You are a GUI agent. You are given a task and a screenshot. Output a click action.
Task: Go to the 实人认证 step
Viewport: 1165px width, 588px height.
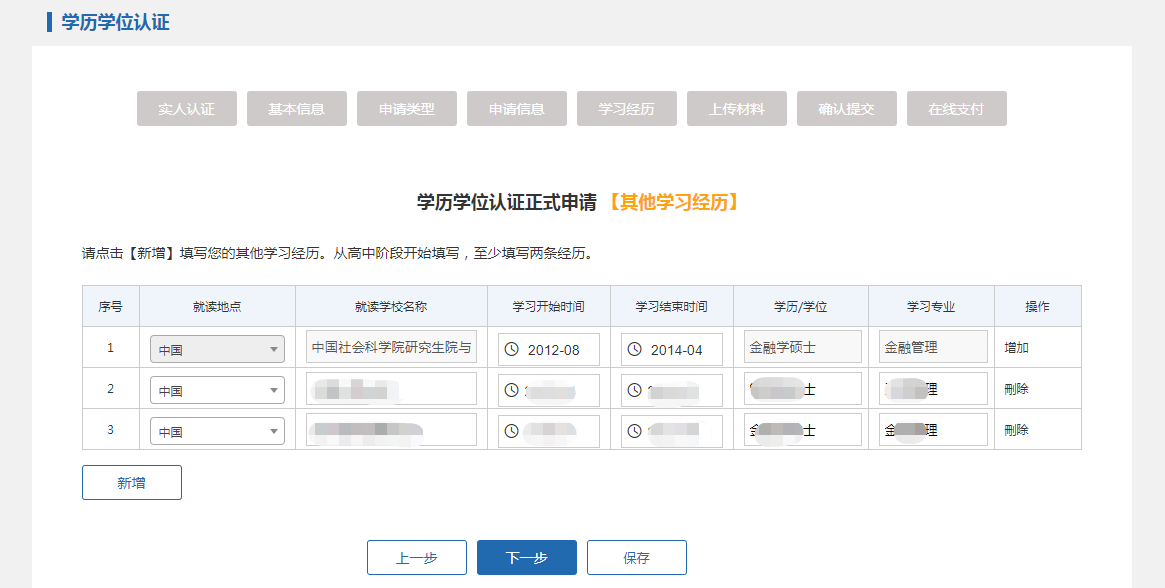pyautogui.click(x=187, y=109)
